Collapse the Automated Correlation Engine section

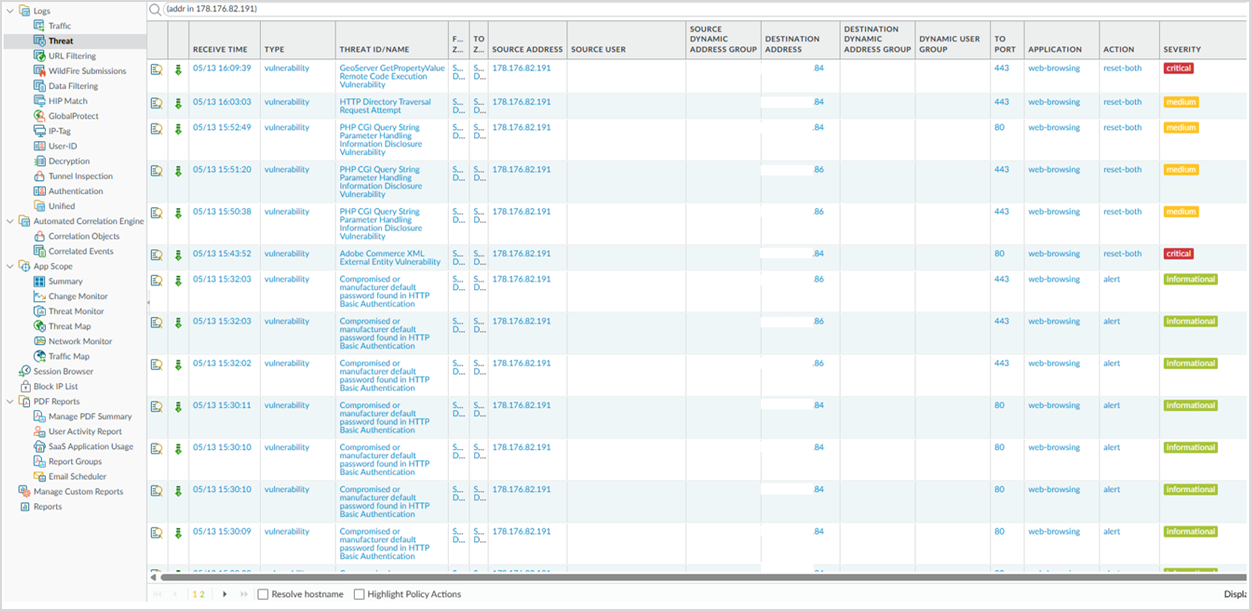tap(10, 221)
